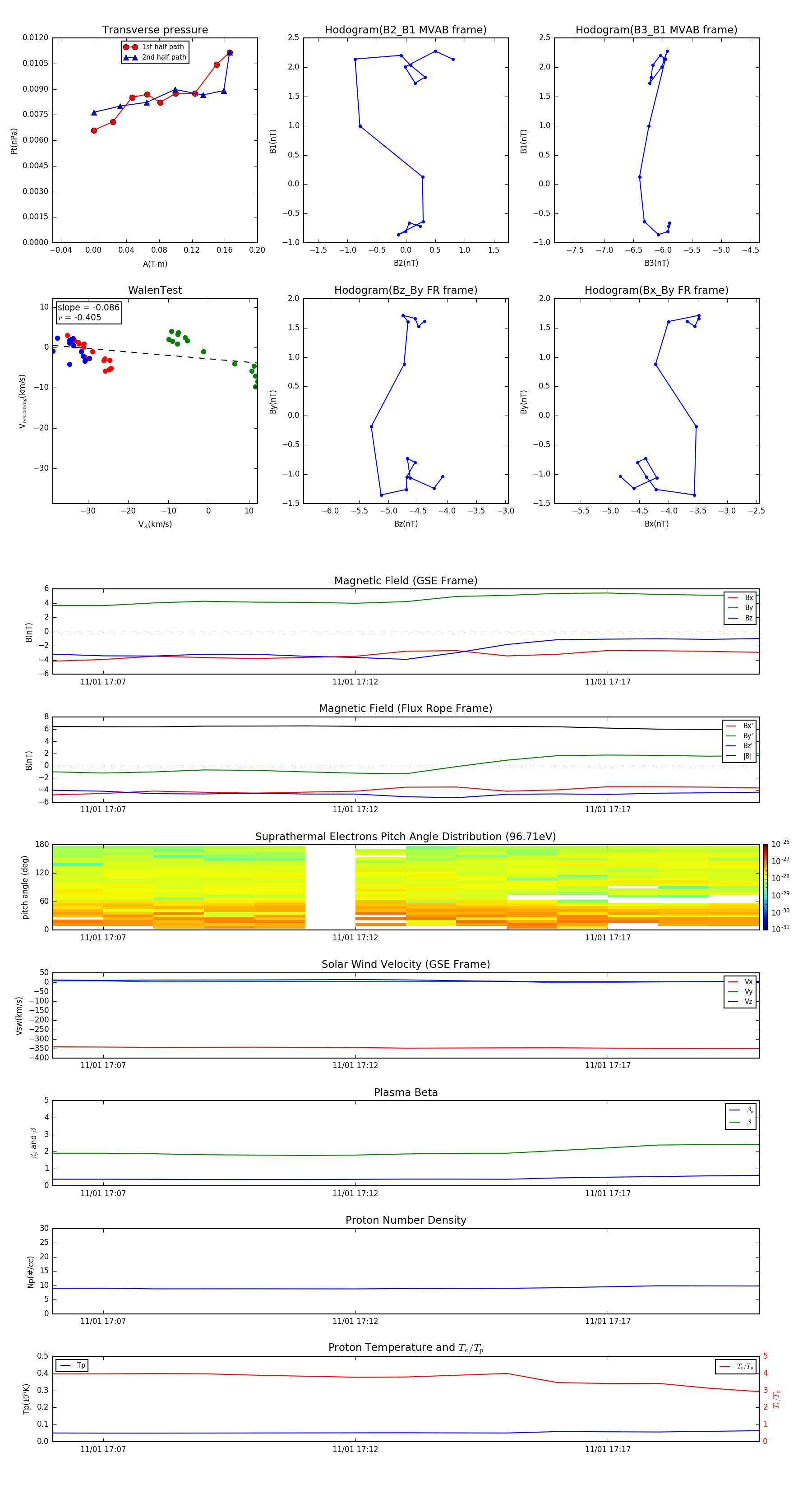Click '11/01 17:17' under the Proton Temperature plot
The image size is (812, 1489).
tap(607, 1449)
